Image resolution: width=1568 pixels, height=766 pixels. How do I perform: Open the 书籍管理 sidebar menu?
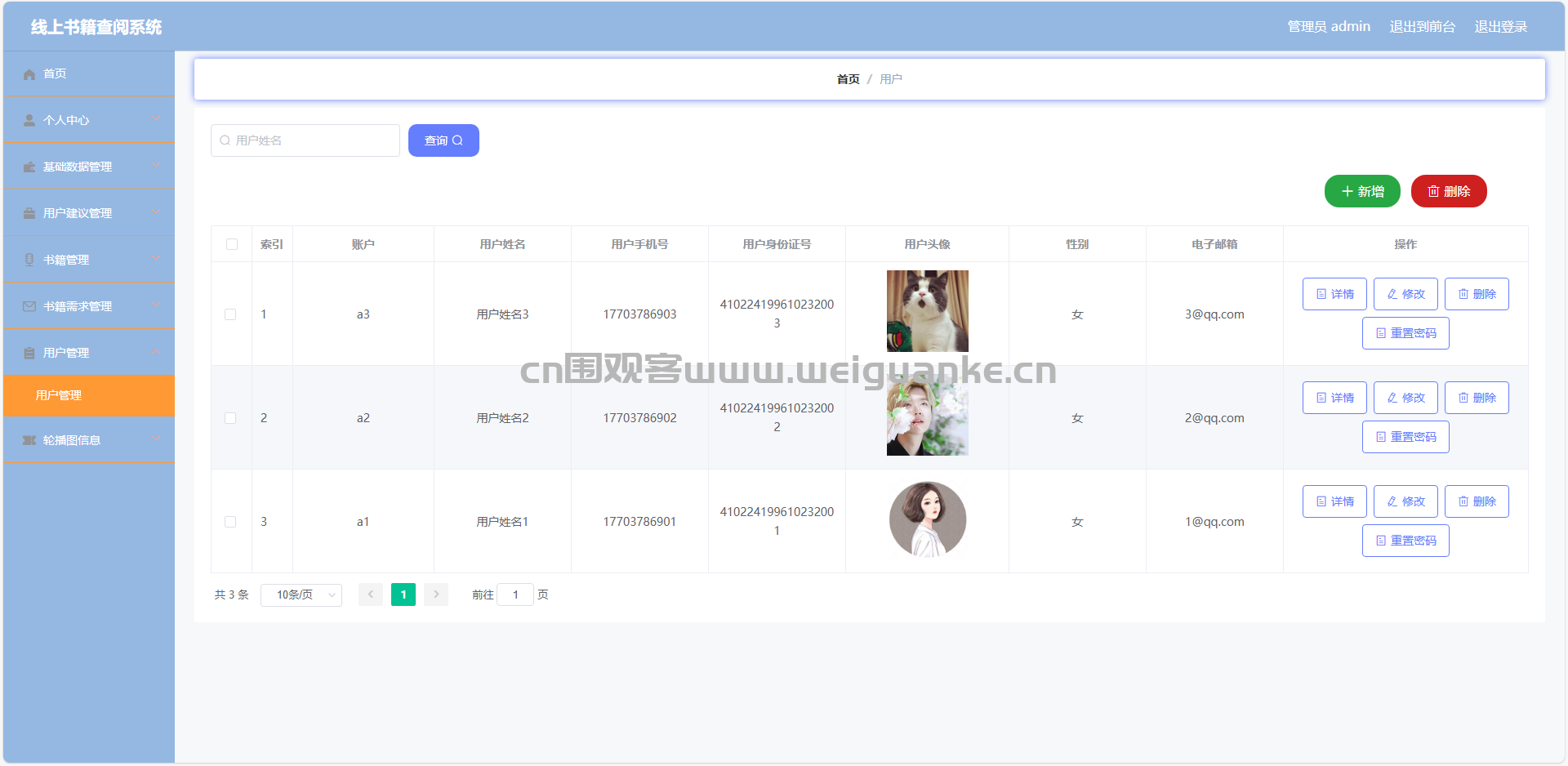(89, 261)
